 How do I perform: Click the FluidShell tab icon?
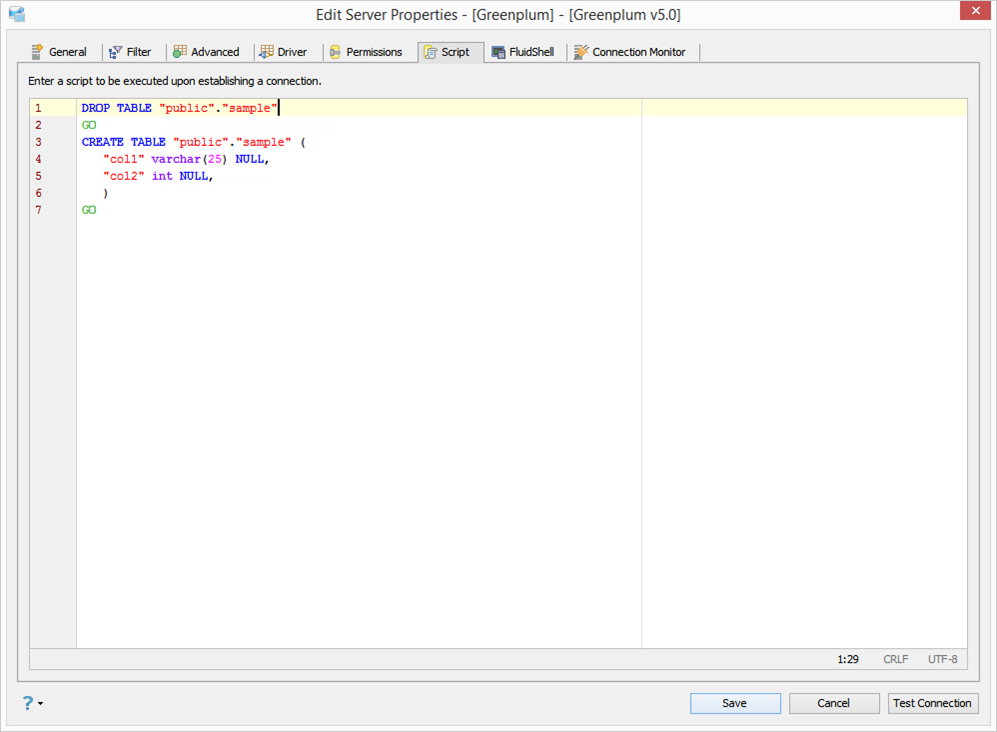pyautogui.click(x=498, y=52)
